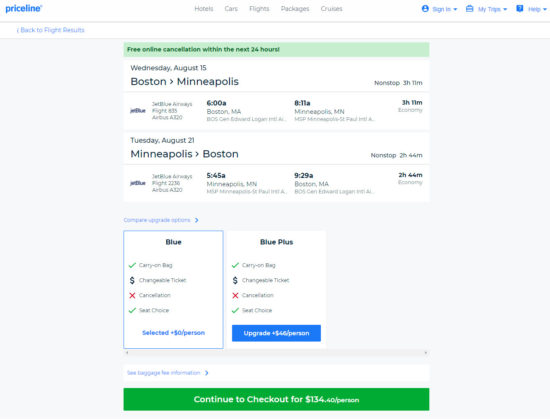The image size is (550, 419).
Task: Go to the Hotels tab
Action: (204, 9)
